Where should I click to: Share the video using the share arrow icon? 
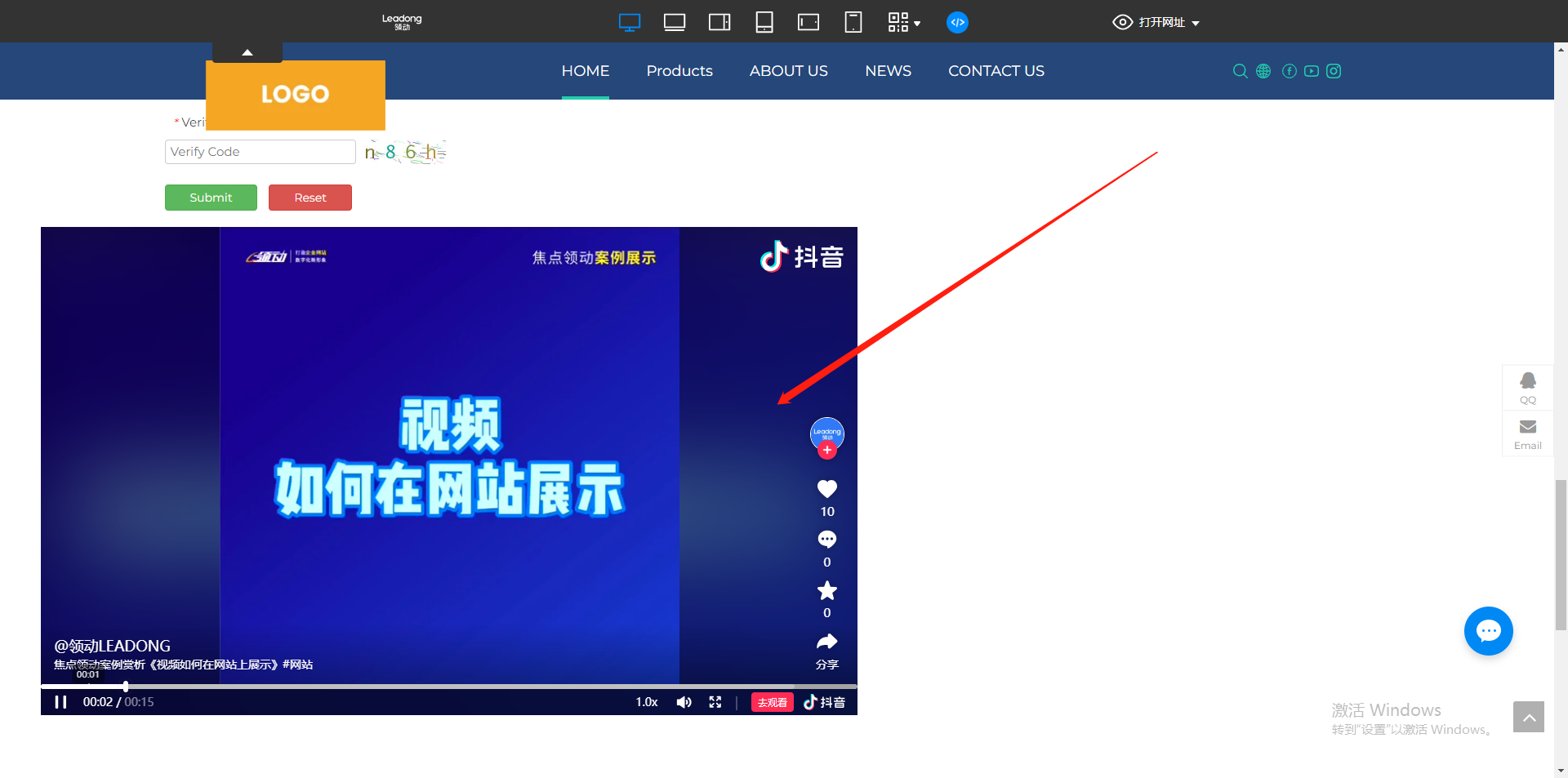[826, 642]
